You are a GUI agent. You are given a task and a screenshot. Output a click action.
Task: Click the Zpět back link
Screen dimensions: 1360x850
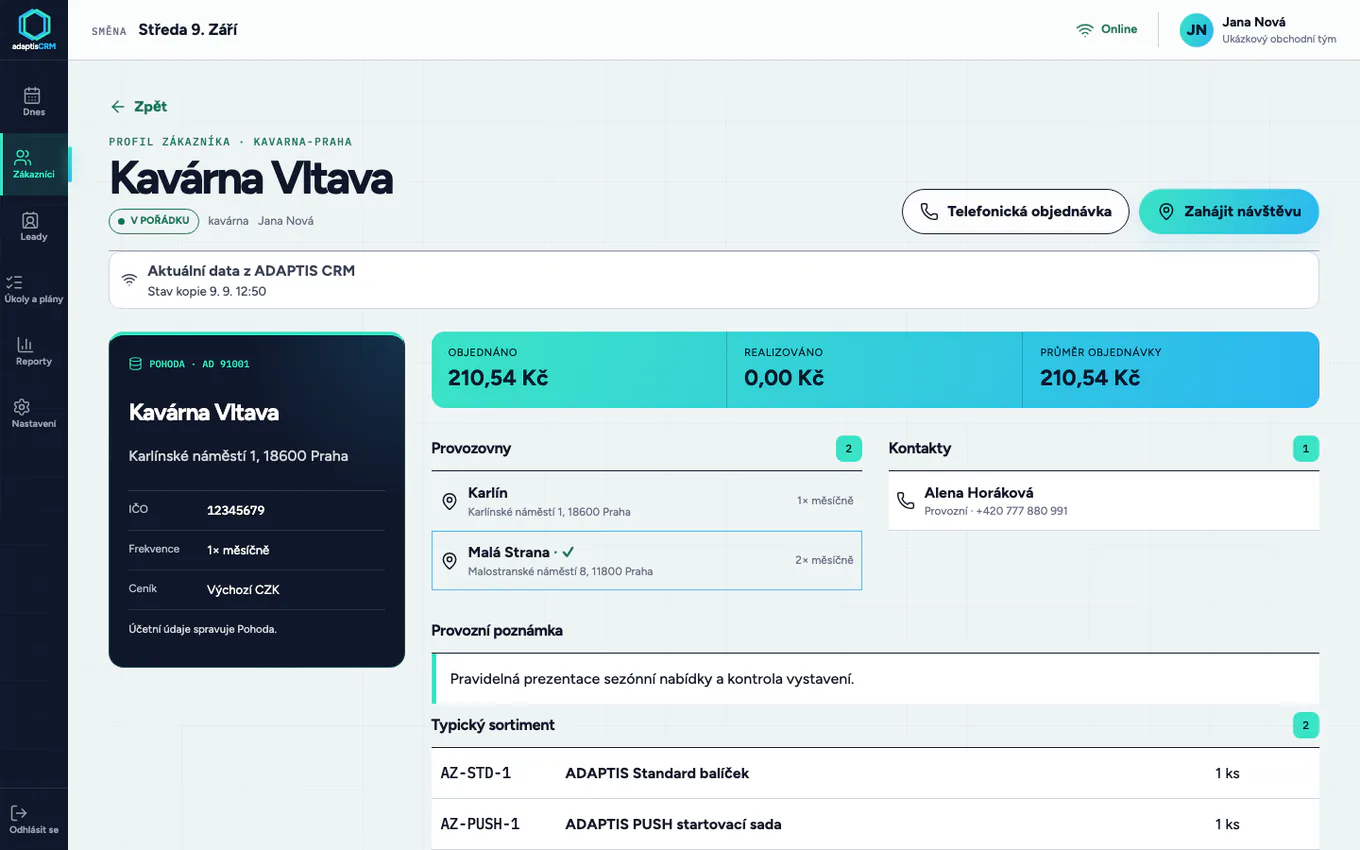click(x=139, y=107)
